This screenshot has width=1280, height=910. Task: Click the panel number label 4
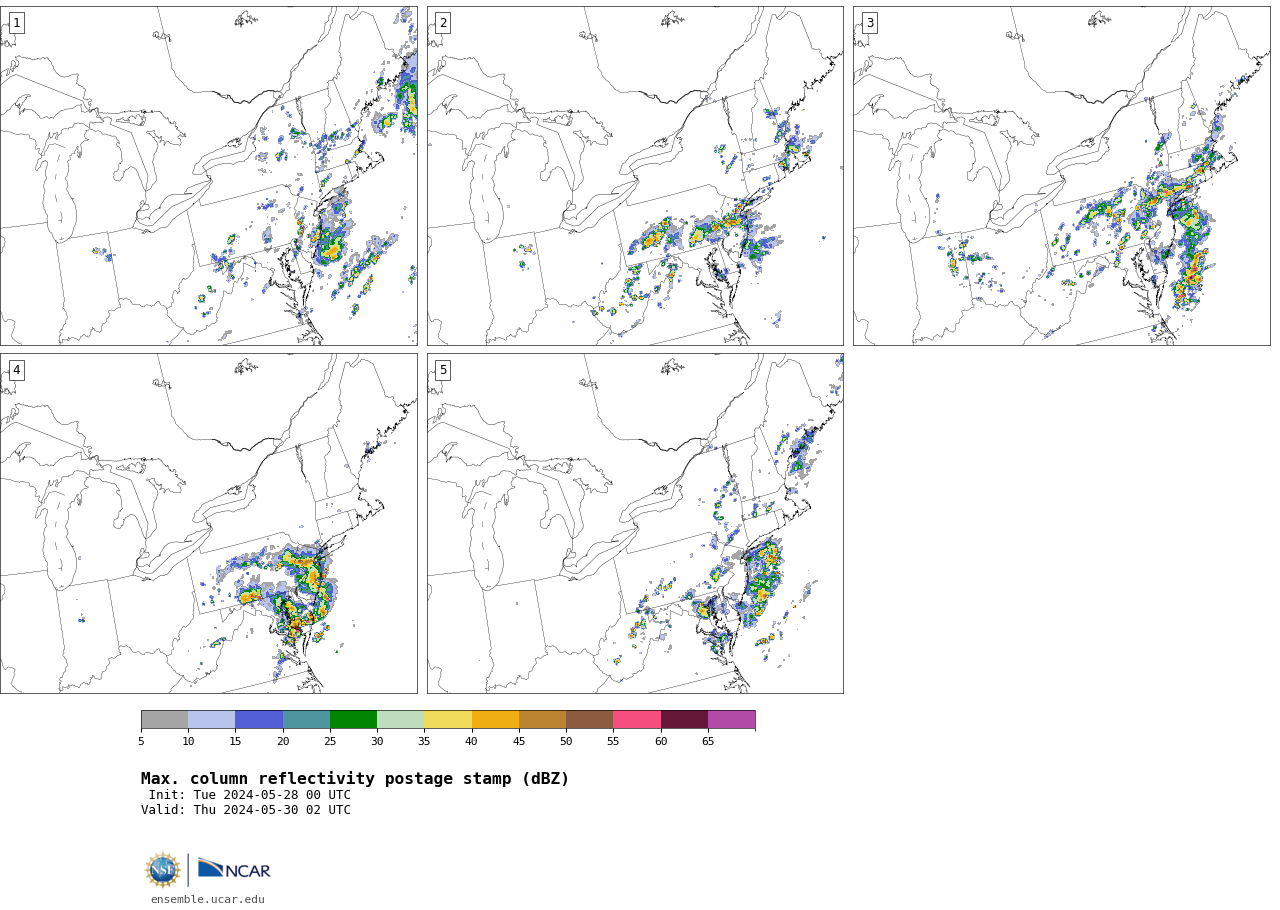pyautogui.click(x=16, y=370)
